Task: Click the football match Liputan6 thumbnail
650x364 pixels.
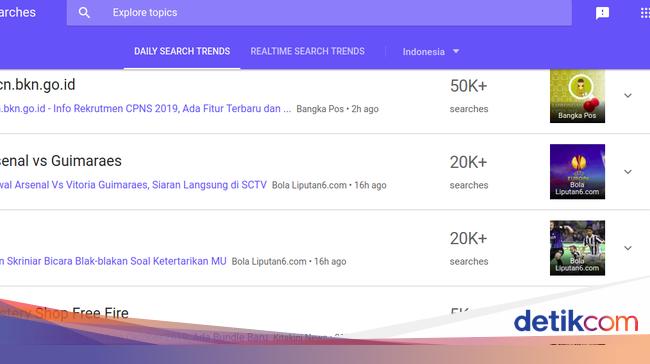Action: pyautogui.click(x=577, y=248)
